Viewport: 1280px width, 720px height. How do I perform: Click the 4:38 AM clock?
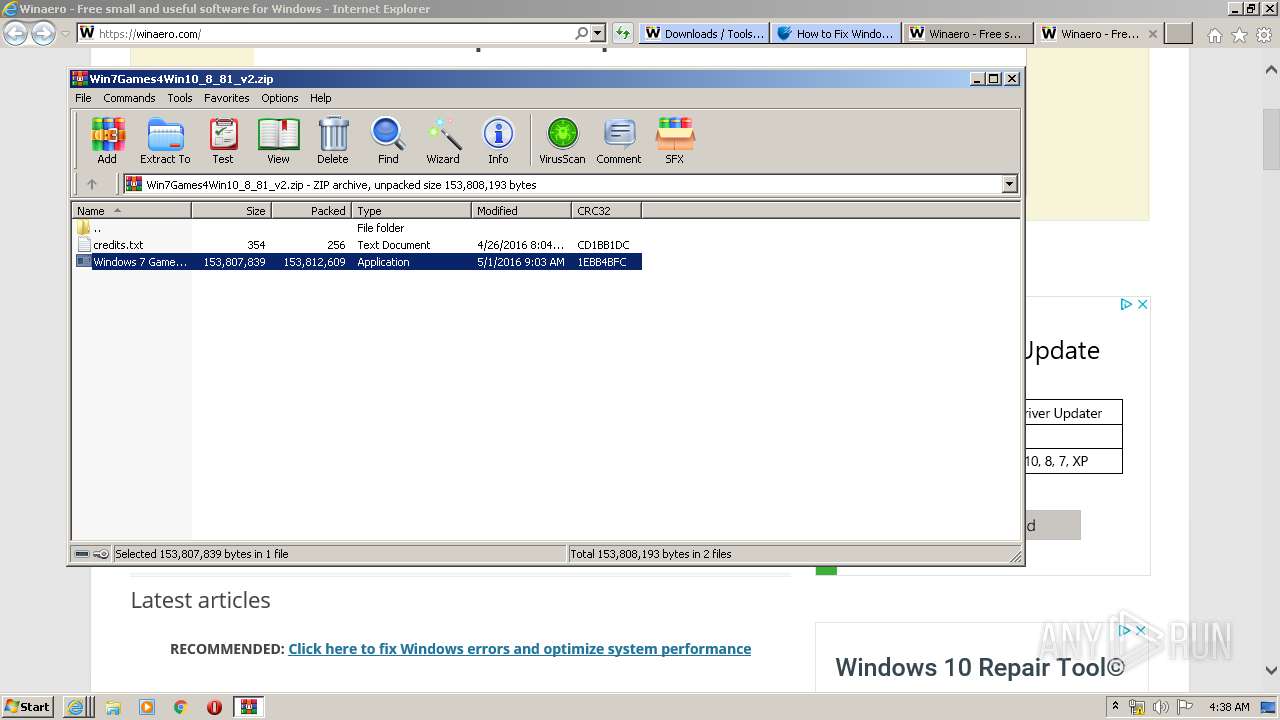pyautogui.click(x=1228, y=707)
